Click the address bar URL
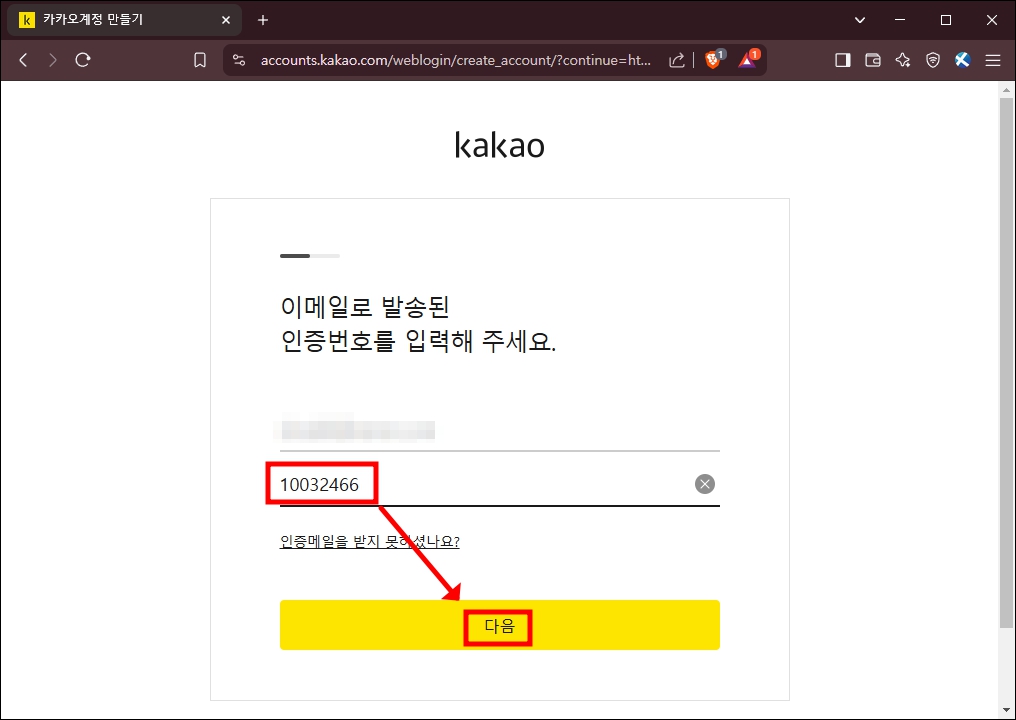The image size is (1016, 720). 455,60
